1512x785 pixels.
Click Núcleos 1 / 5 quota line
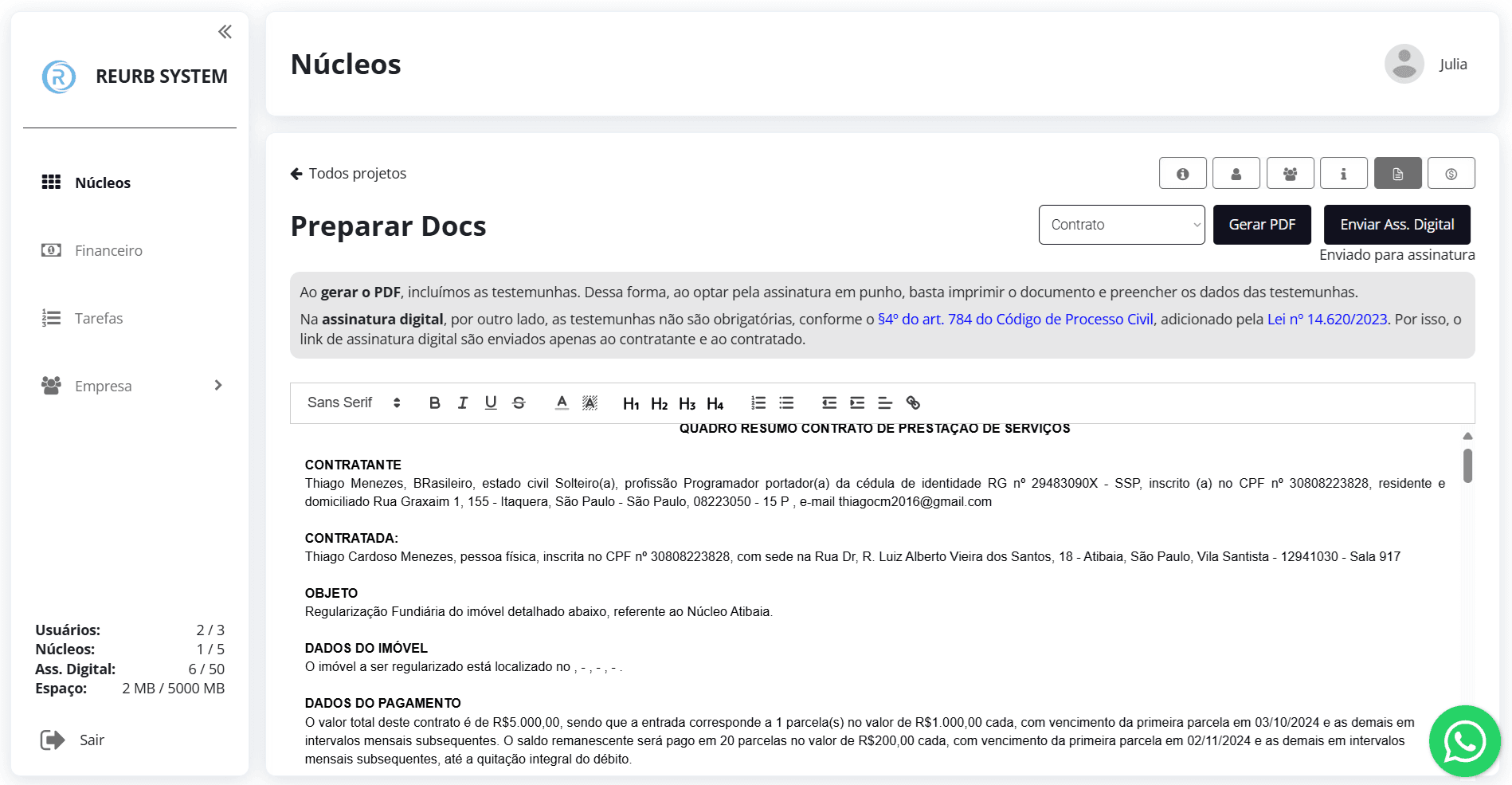(x=130, y=649)
